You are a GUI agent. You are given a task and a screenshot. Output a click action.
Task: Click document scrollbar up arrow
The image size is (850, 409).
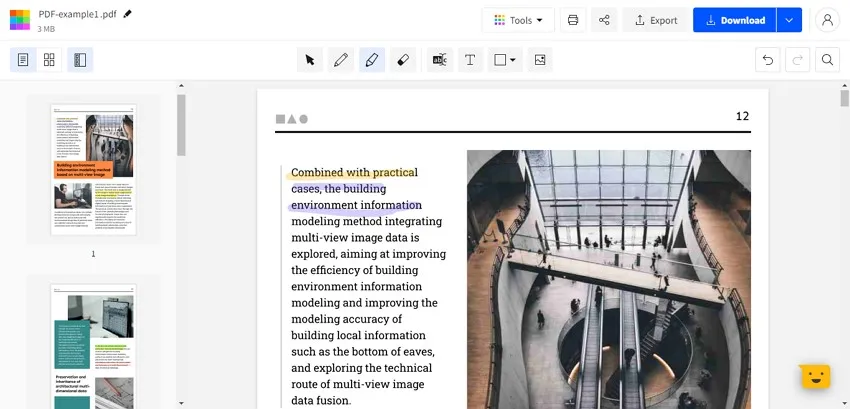(845, 86)
